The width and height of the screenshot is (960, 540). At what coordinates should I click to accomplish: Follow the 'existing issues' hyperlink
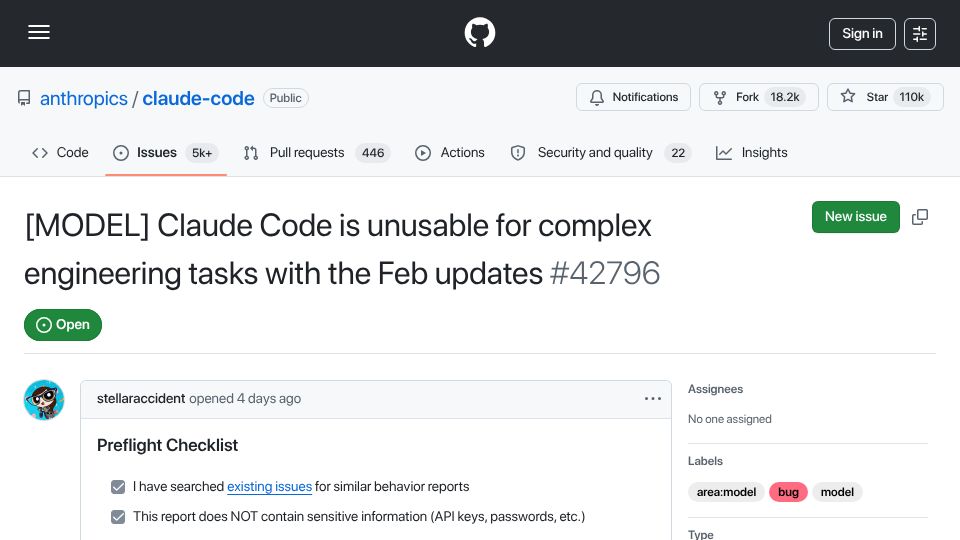269,487
